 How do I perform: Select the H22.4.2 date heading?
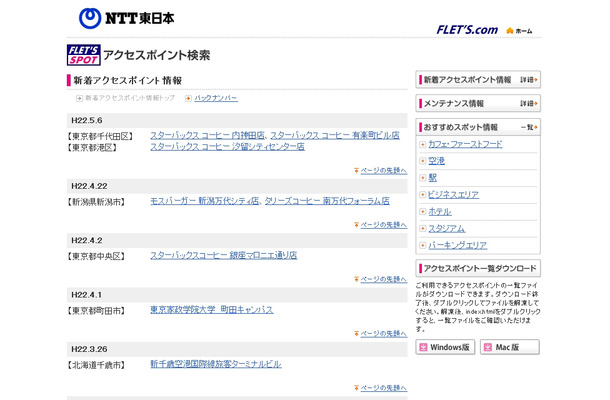pos(87,241)
